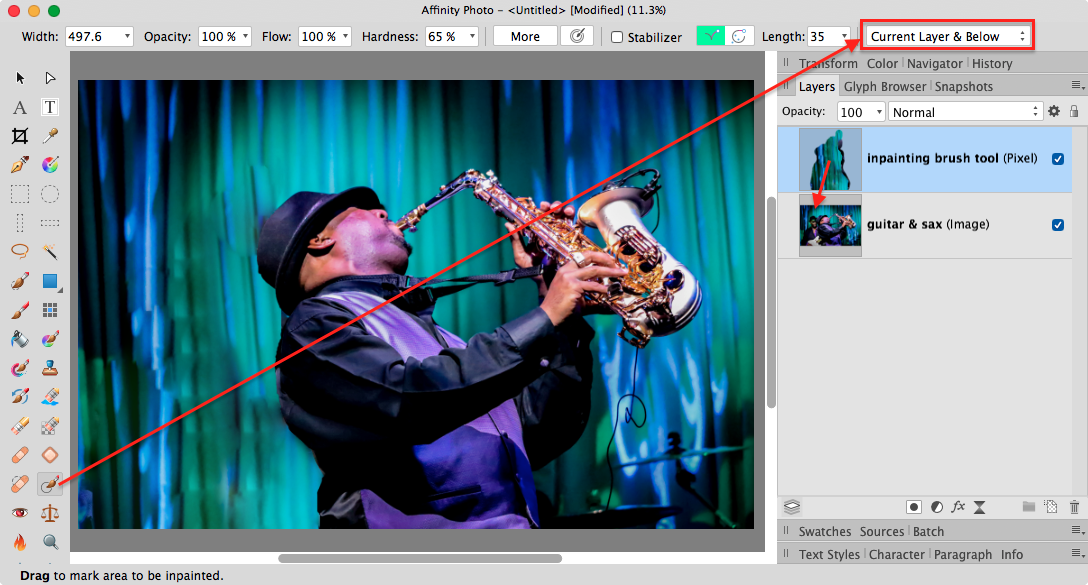This screenshot has width=1088, height=585.
Task: Switch to the Snapshots tab
Action: [x=963, y=86]
